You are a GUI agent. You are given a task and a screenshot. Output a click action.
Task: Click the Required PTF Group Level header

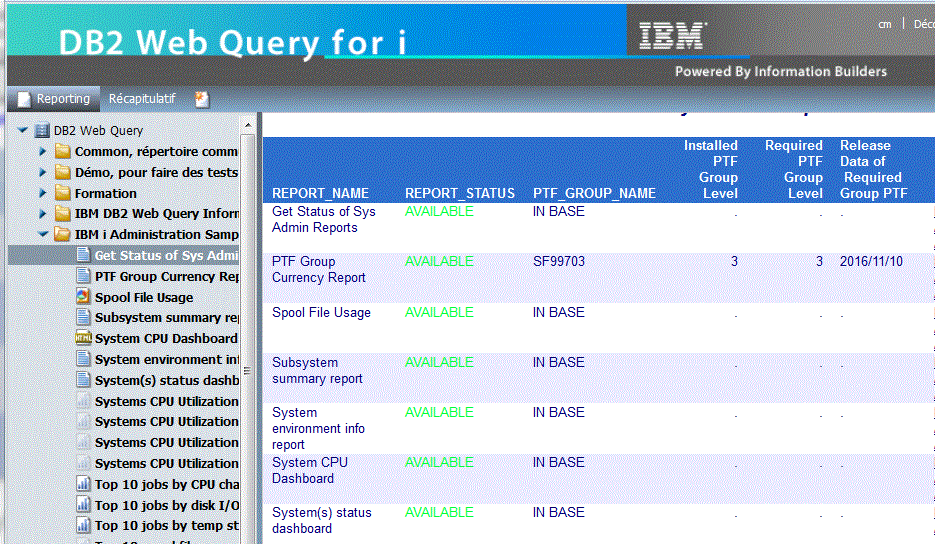tap(794, 169)
